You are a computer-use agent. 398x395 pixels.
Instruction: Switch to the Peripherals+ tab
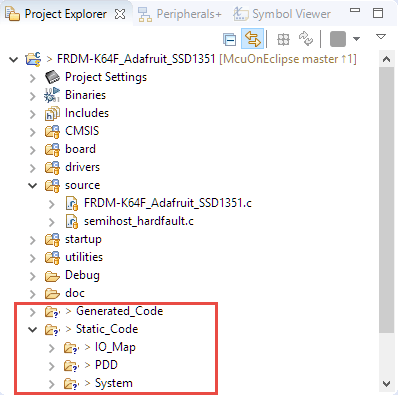click(x=180, y=14)
